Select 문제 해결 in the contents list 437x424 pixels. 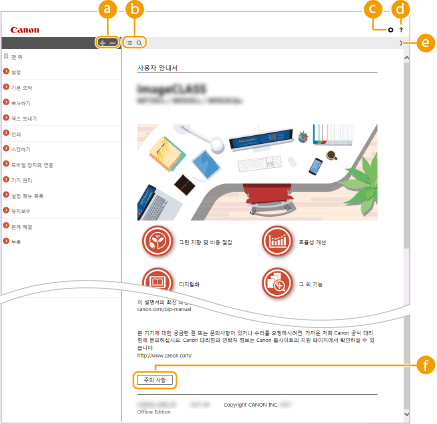(22, 227)
